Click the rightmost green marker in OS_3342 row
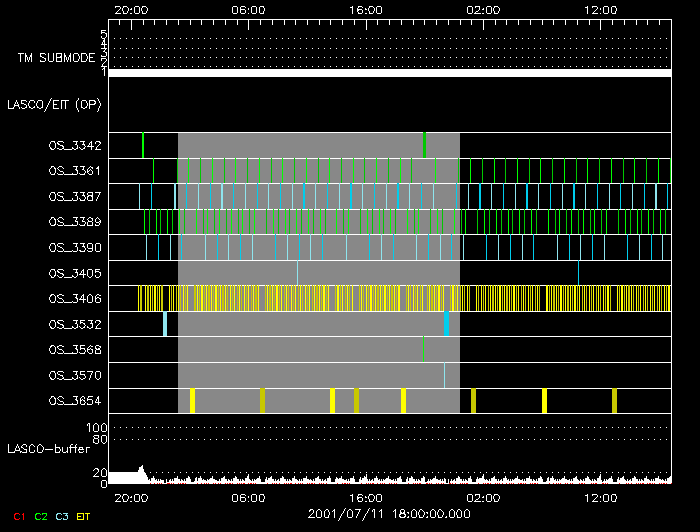This screenshot has width=700, height=532. [x=424, y=145]
